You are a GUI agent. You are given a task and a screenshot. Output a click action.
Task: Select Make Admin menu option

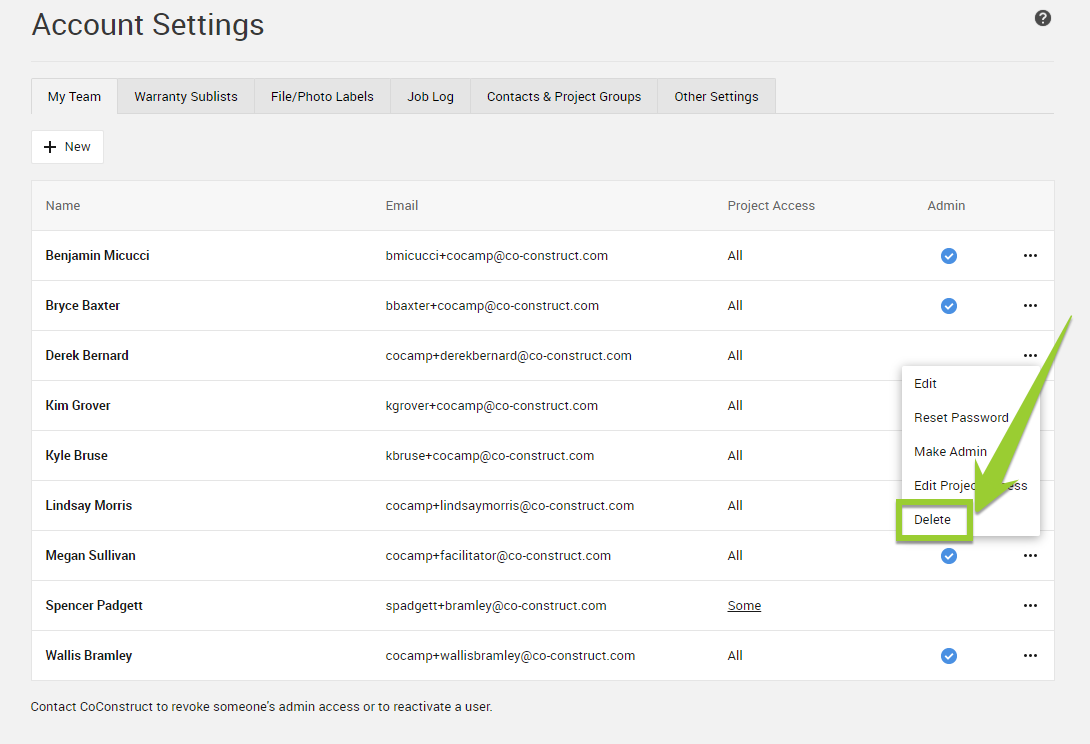(950, 452)
